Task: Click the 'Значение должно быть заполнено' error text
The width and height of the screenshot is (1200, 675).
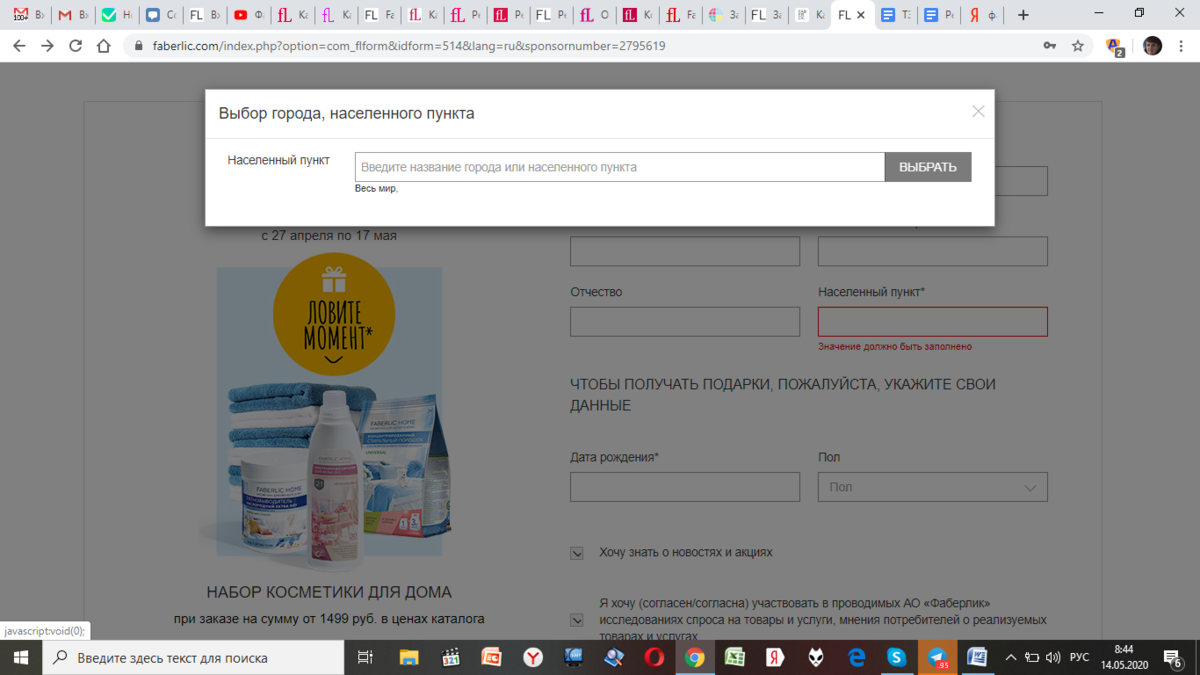Action: 895,346
